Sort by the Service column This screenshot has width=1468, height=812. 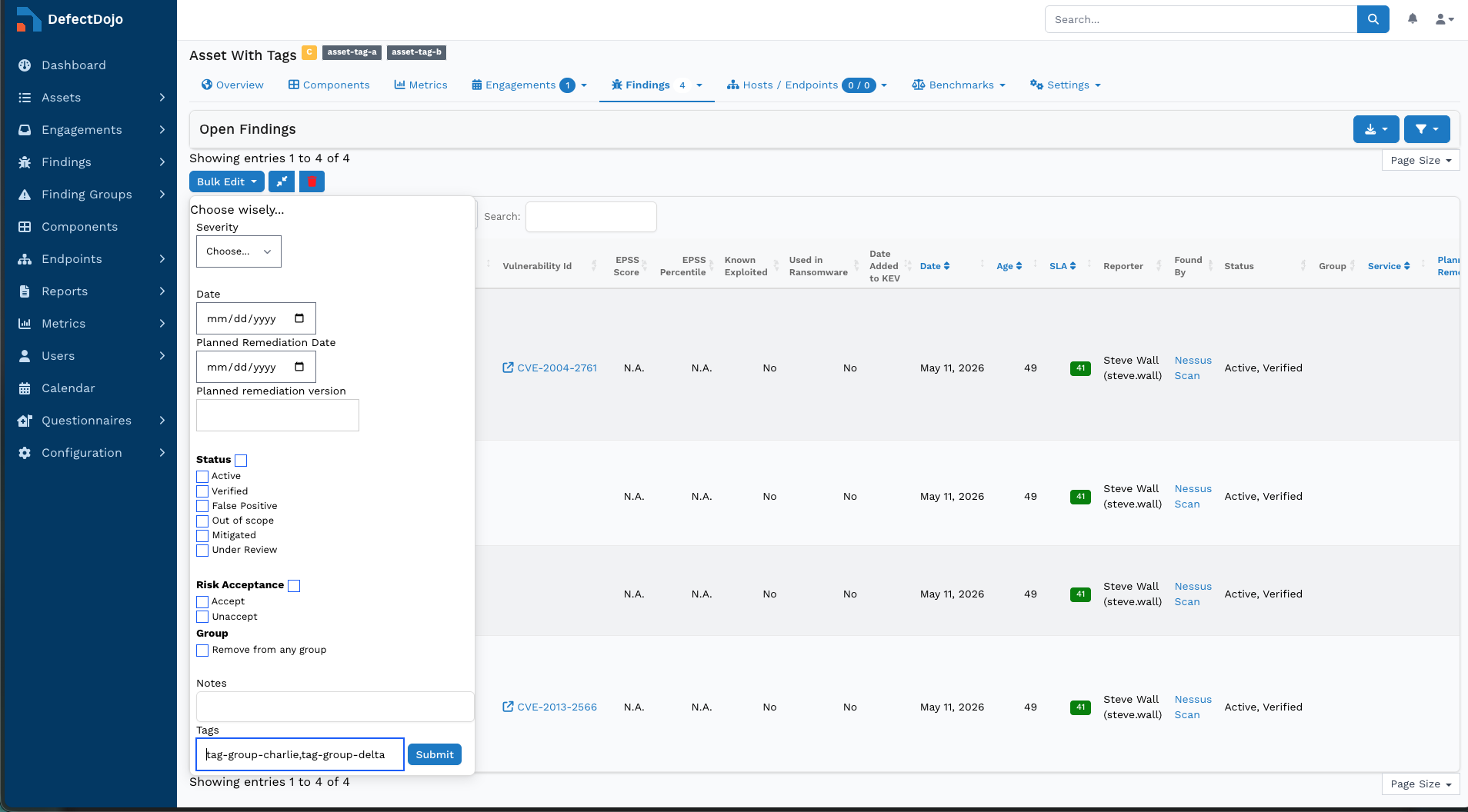tap(1389, 266)
